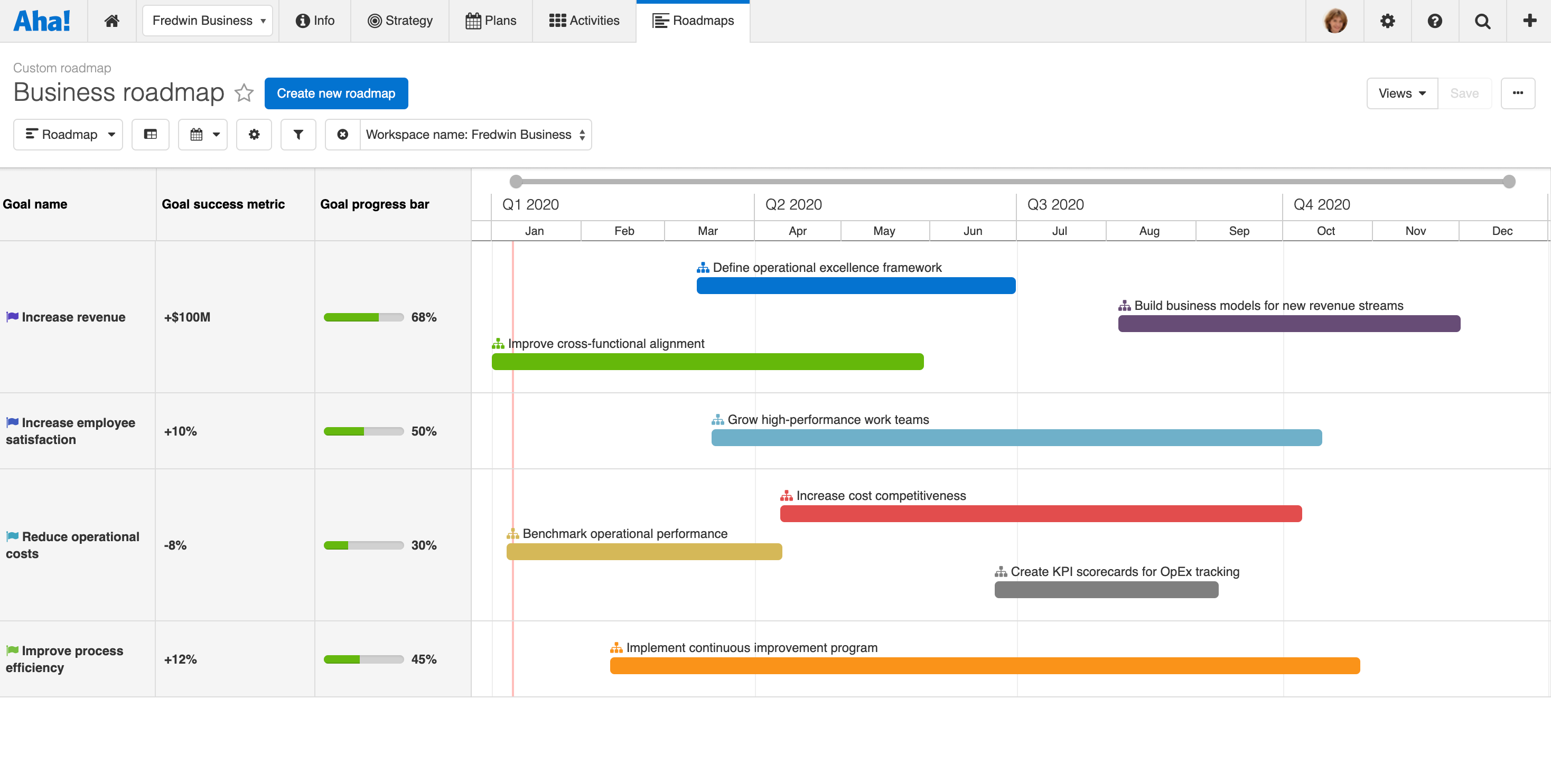Viewport: 1551px width, 784px height.
Task: Click the user avatar photo
Action: [1335, 21]
